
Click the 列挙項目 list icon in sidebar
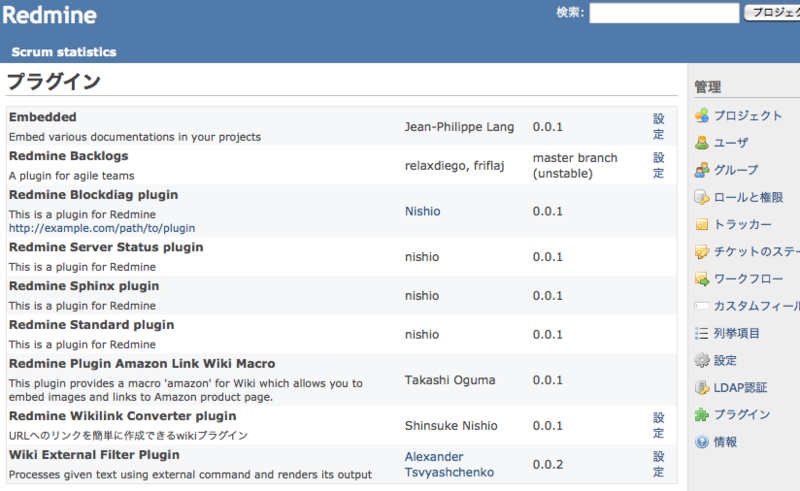pyautogui.click(x=702, y=333)
